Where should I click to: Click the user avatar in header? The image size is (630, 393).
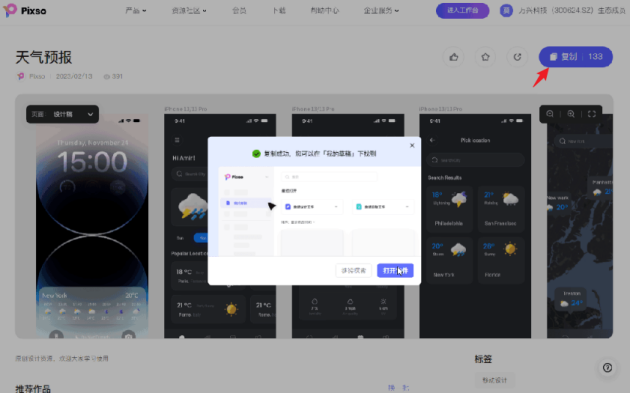[506, 10]
